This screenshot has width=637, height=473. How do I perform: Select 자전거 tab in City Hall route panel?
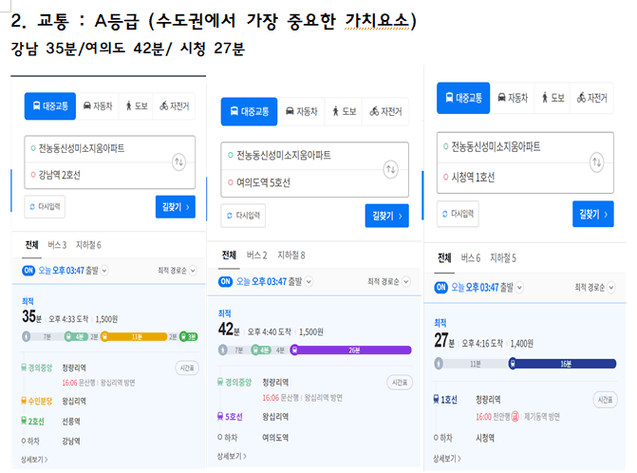(592, 98)
